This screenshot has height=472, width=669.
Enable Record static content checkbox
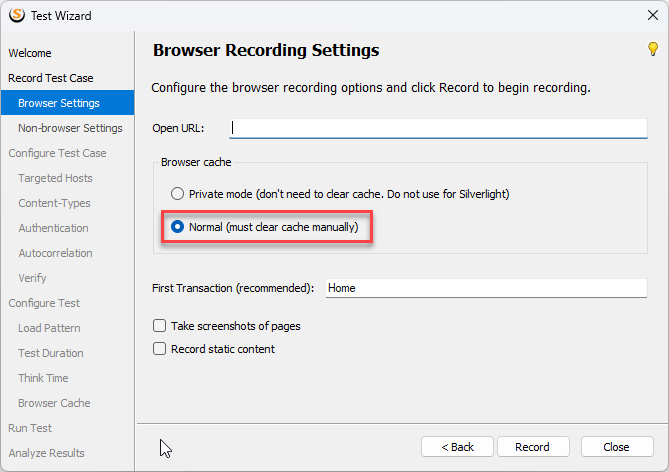tap(159, 349)
